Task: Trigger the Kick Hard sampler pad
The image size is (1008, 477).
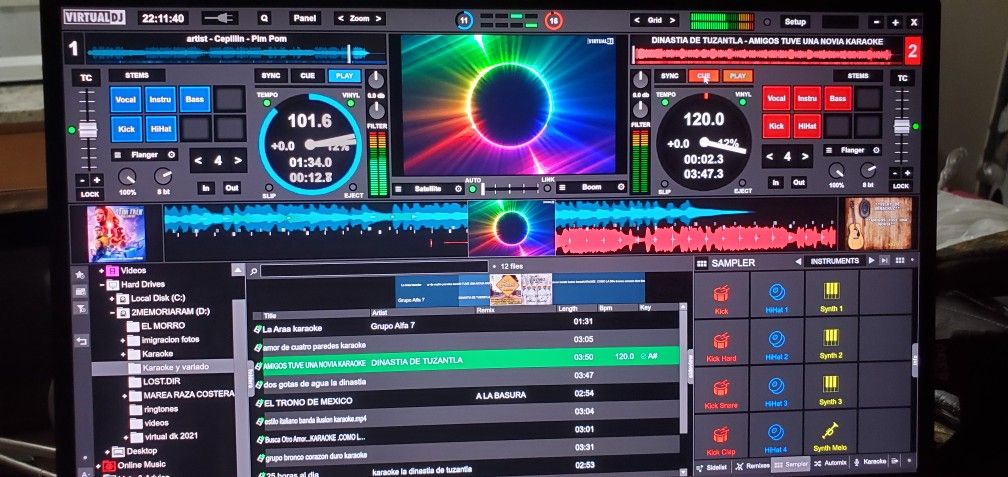Action: coord(721,343)
